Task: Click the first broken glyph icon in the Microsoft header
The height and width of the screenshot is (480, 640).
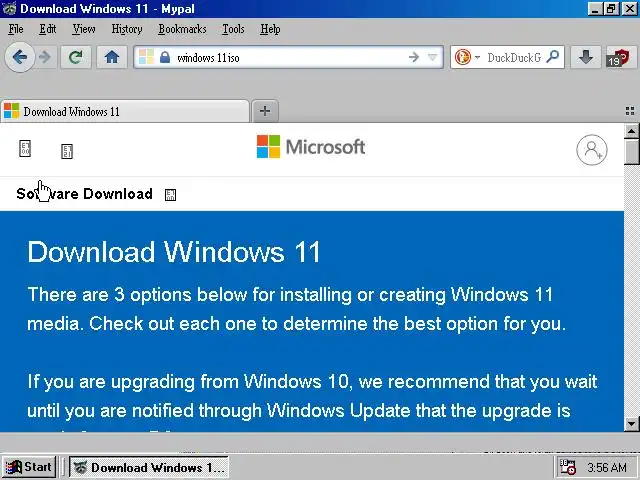Action: point(25,148)
